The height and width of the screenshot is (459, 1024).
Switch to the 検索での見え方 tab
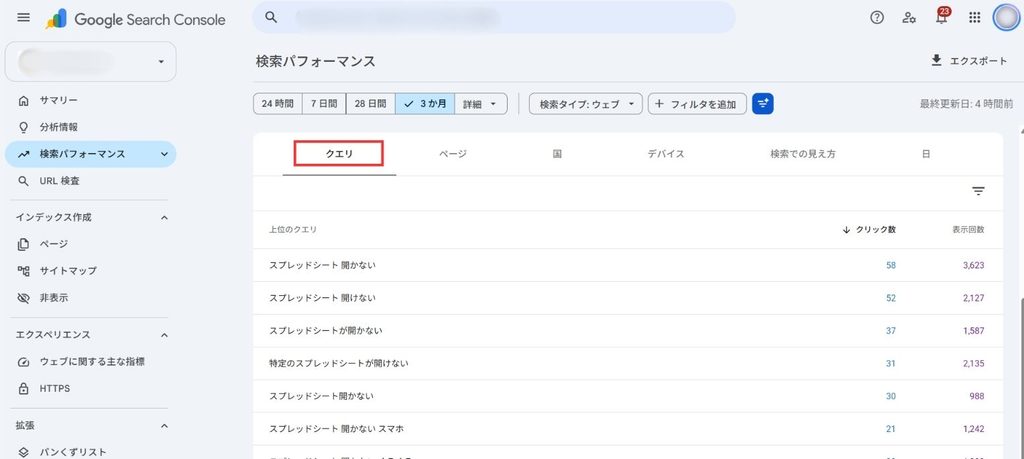point(803,154)
